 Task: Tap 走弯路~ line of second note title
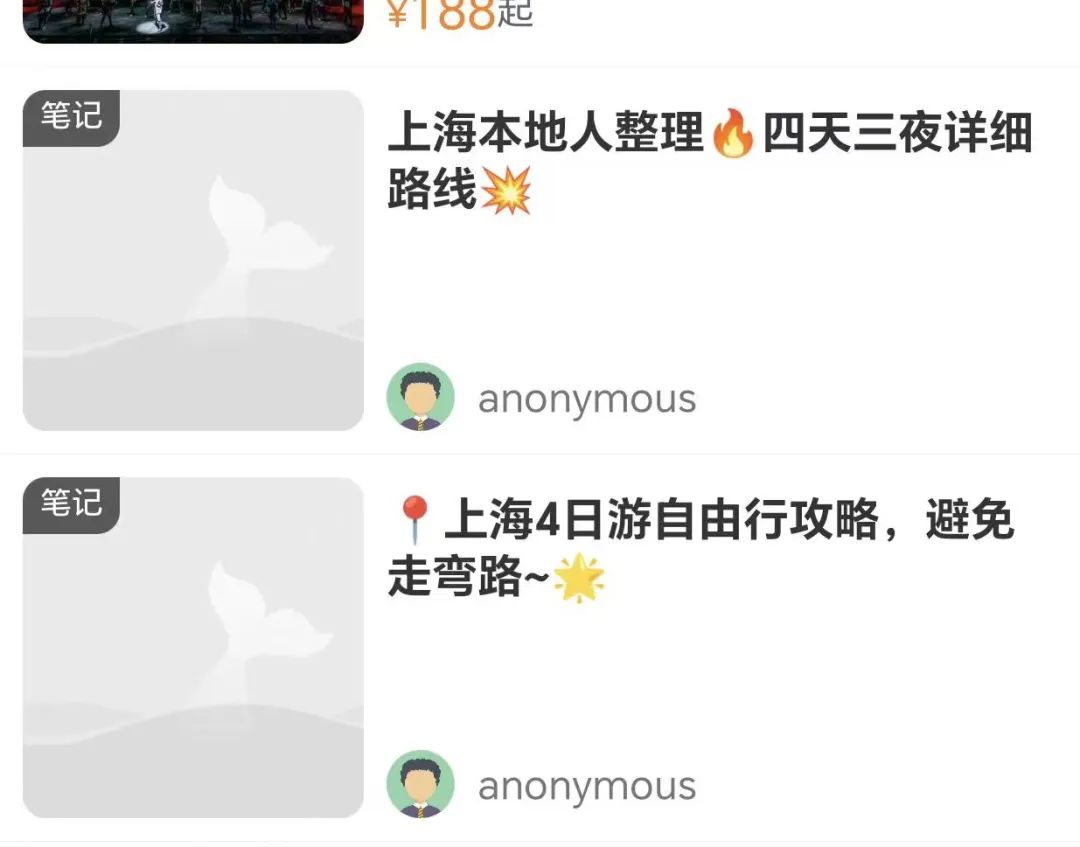tap(468, 577)
